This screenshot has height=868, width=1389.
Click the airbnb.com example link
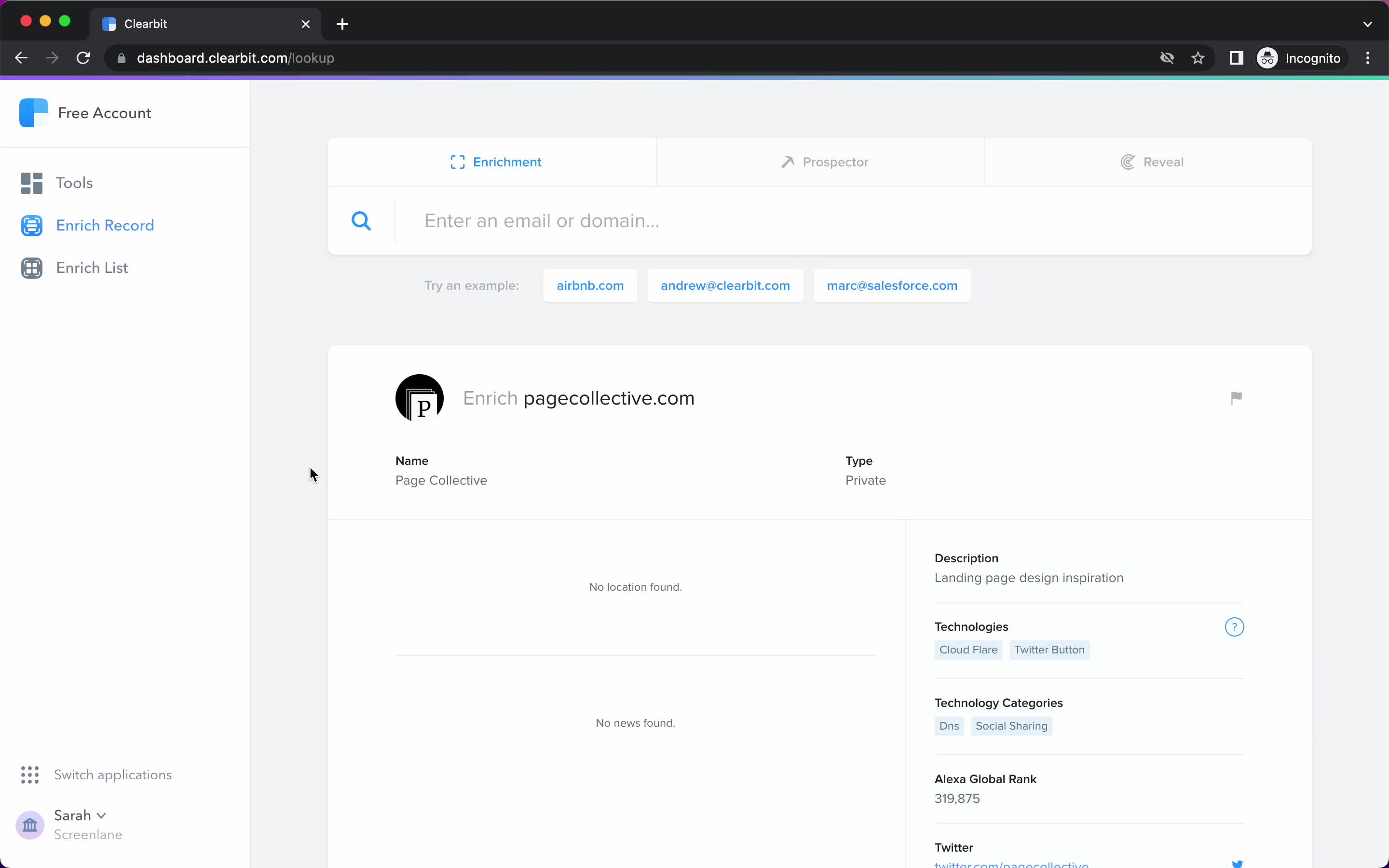click(589, 285)
